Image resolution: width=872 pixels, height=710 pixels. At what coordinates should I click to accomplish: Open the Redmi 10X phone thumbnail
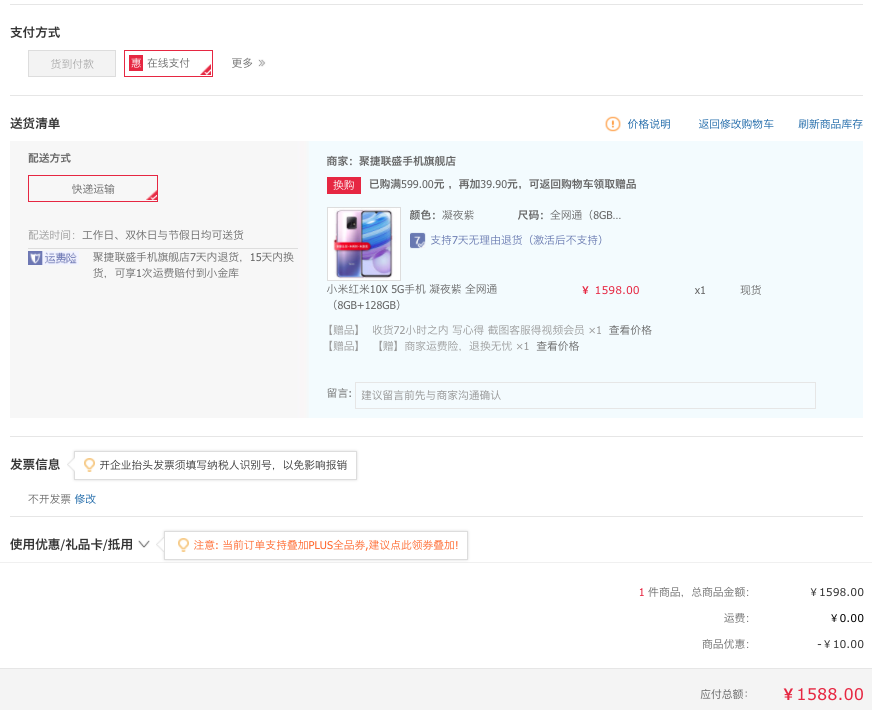pyautogui.click(x=364, y=244)
